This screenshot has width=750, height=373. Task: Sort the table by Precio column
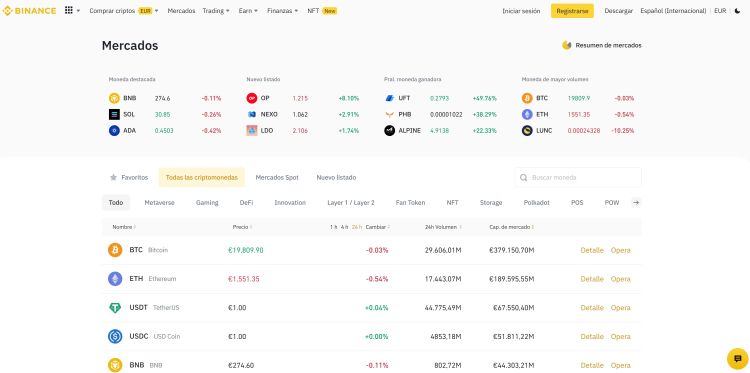(x=242, y=227)
